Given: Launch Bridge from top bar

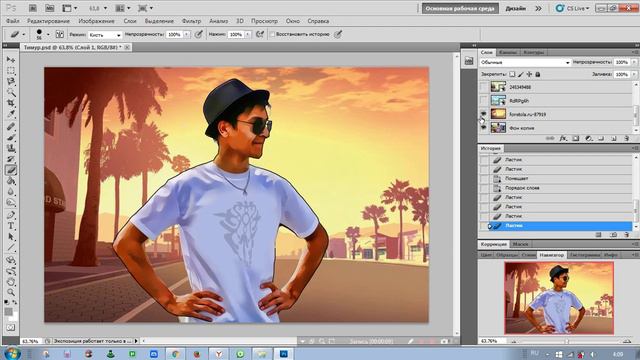Looking at the screenshot, I should [x=33, y=8].
